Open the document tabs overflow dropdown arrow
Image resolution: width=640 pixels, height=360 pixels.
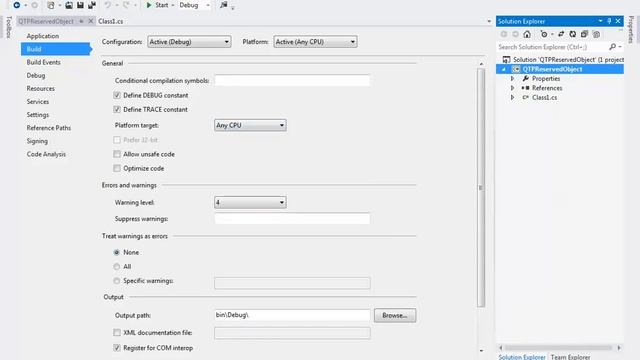489,21
